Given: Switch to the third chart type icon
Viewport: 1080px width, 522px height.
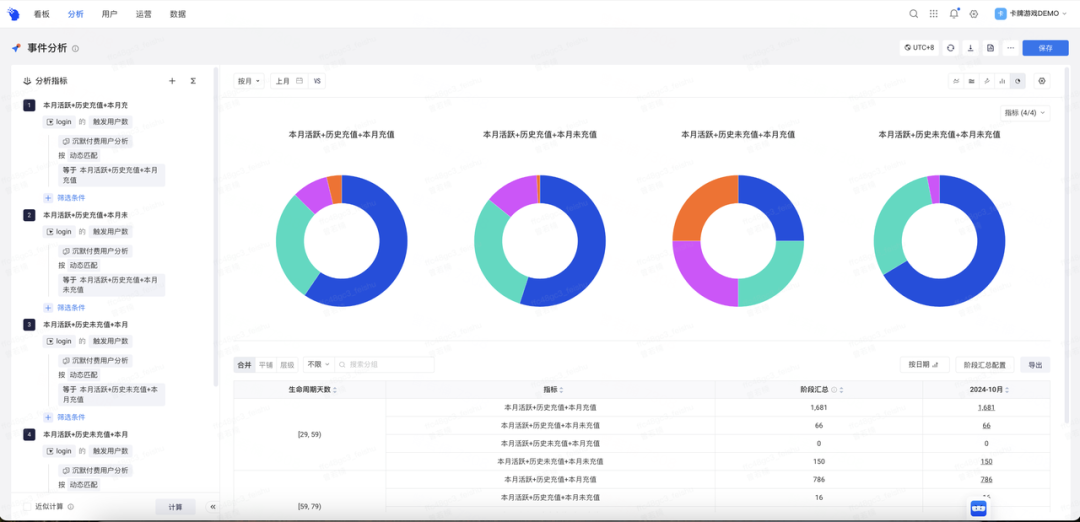Looking at the screenshot, I should (x=987, y=81).
